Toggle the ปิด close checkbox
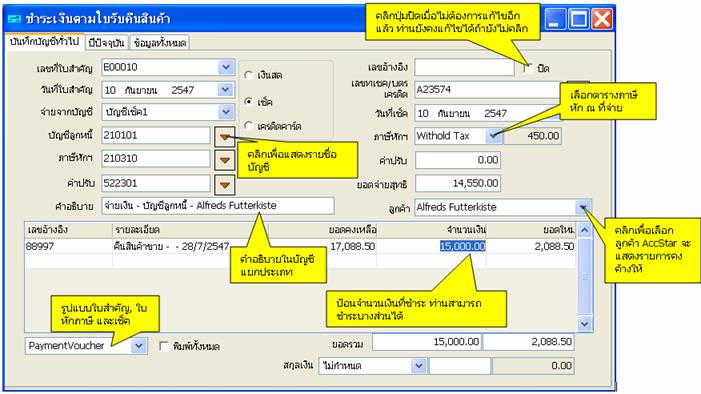Image resolution: width=701 pixels, height=394 pixels. (x=528, y=68)
